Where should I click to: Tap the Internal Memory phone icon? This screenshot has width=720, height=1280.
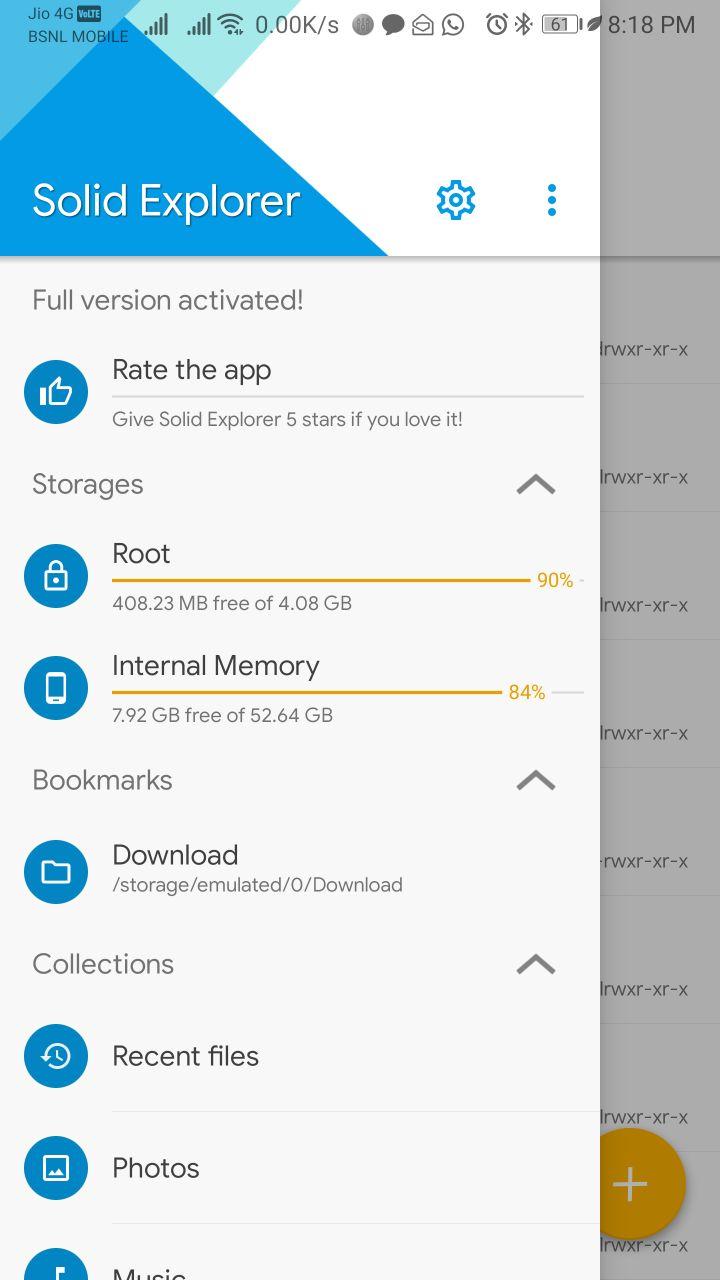pos(56,687)
